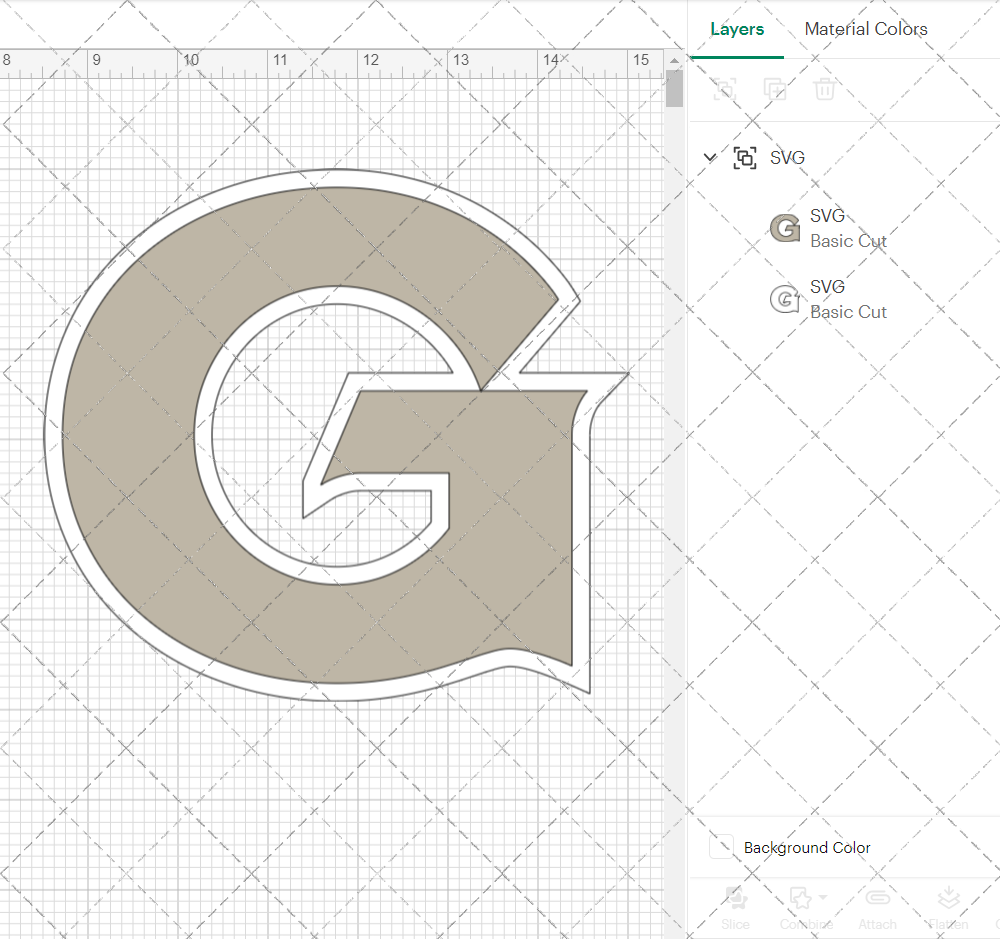1000x939 pixels.
Task: Click the Attach tool icon
Action: pyautogui.click(x=877, y=898)
